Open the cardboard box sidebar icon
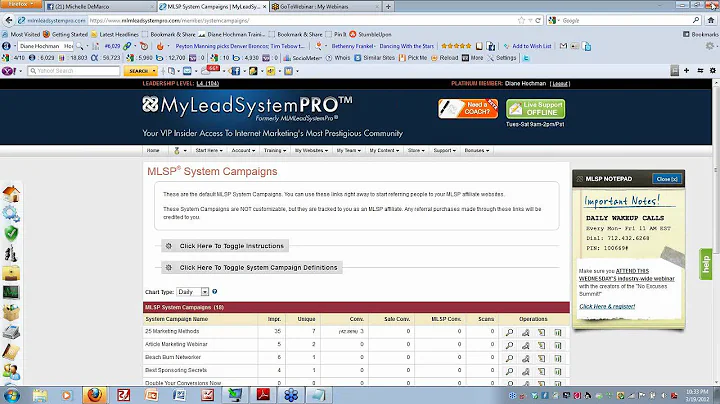The width and height of the screenshot is (720, 404). pyautogui.click(x=11, y=312)
